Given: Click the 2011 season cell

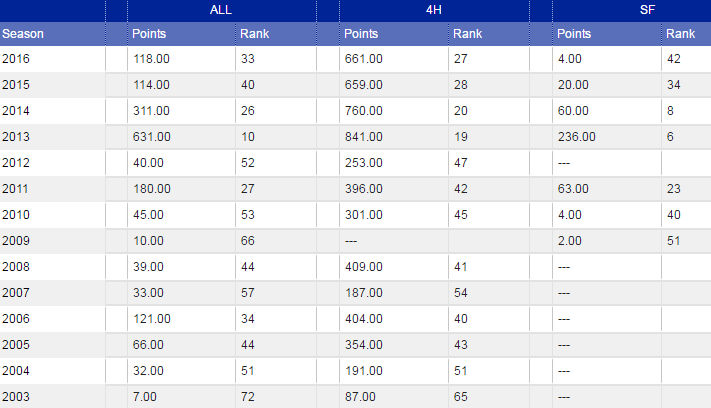Looking at the screenshot, I should pyautogui.click(x=17, y=189).
